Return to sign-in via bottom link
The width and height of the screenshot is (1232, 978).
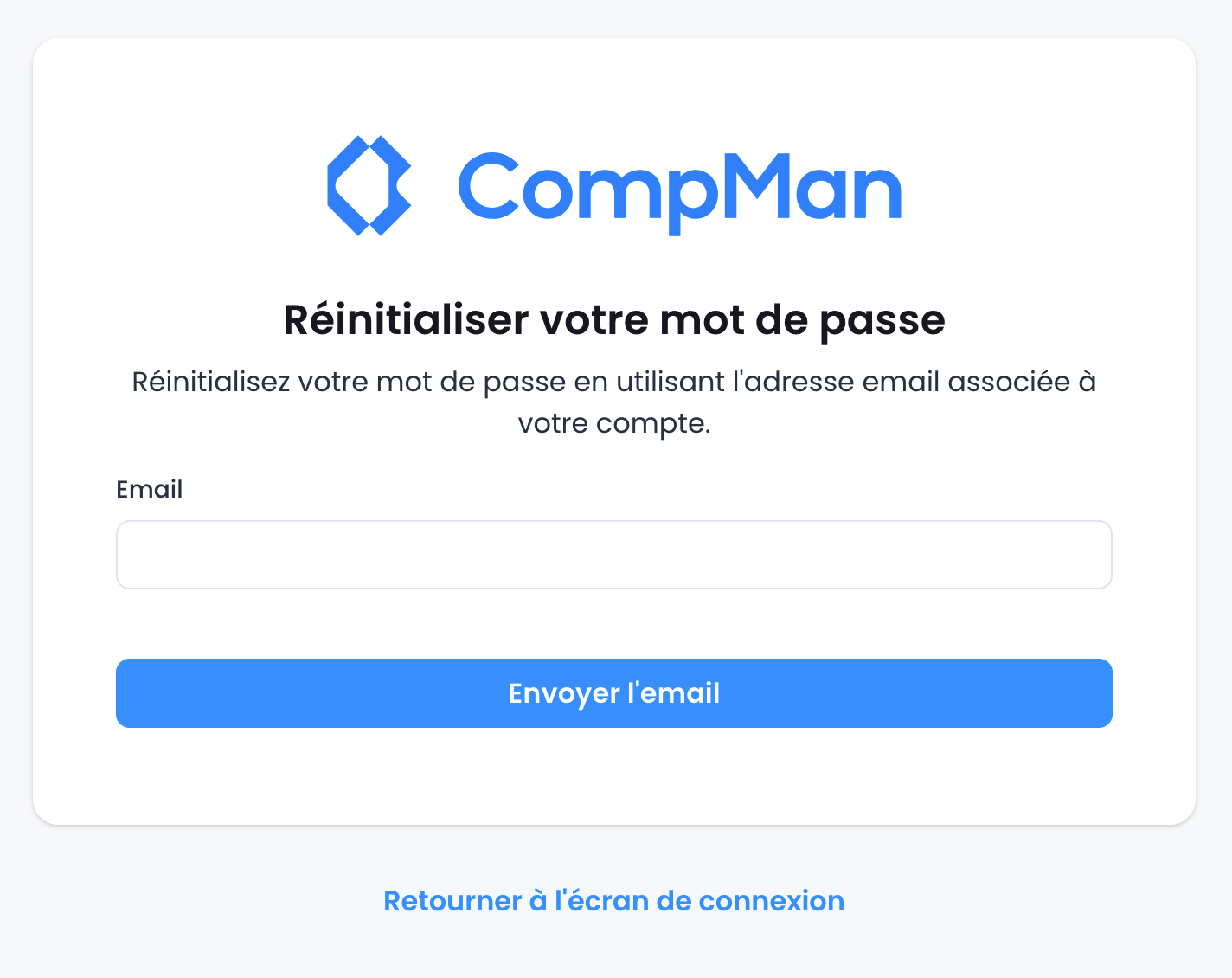[613, 901]
